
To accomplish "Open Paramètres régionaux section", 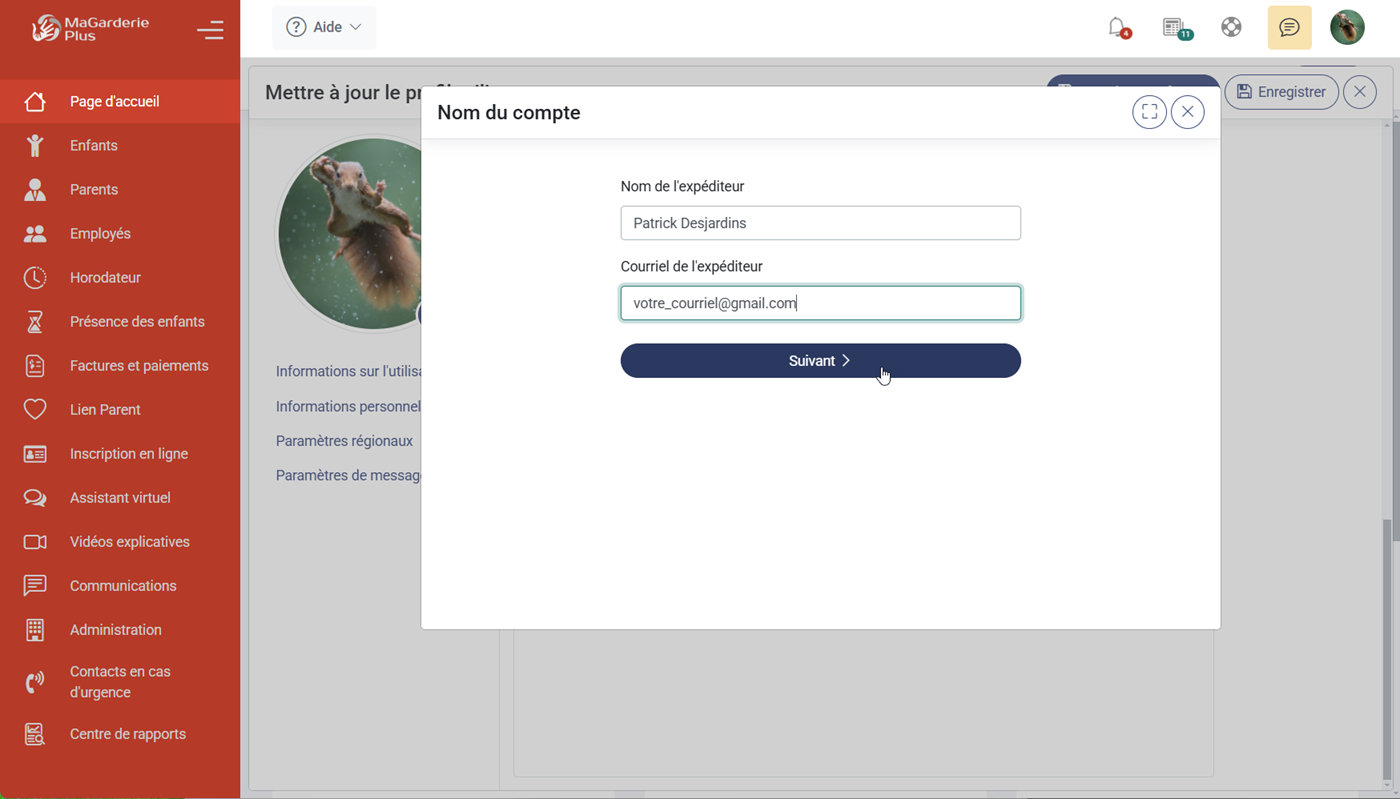I will pos(344,441).
